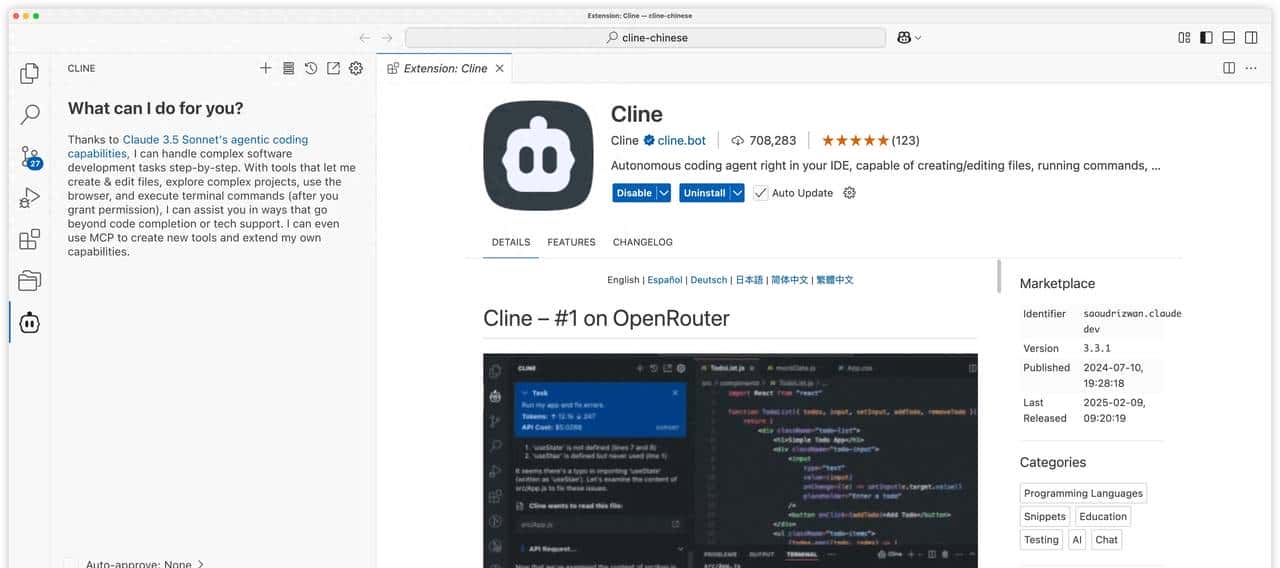Click the star rating (123)

click(x=870, y=140)
